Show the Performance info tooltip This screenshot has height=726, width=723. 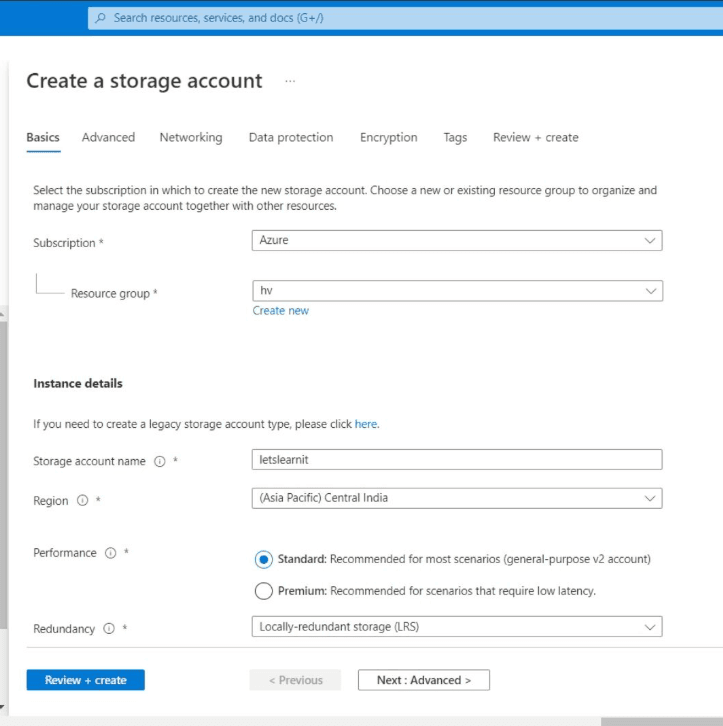pos(111,553)
